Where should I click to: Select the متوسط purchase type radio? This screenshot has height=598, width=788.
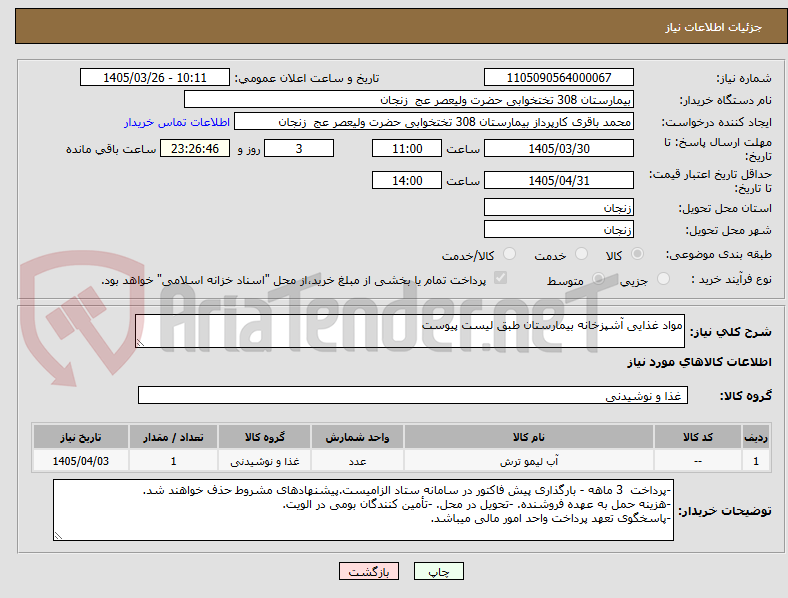click(598, 279)
